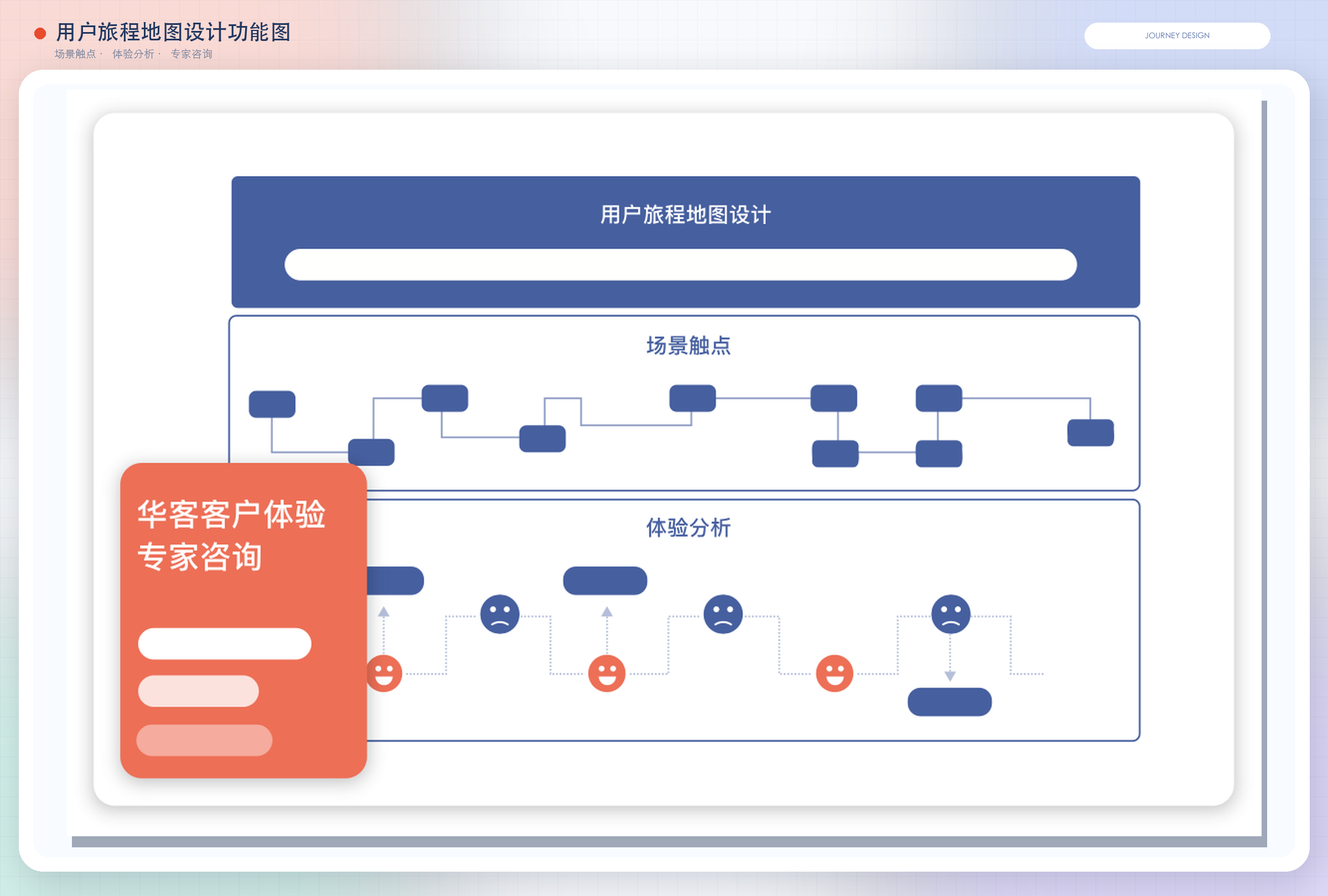Click the blue pill below rightmost sad face
1328x896 pixels.
tap(950, 702)
